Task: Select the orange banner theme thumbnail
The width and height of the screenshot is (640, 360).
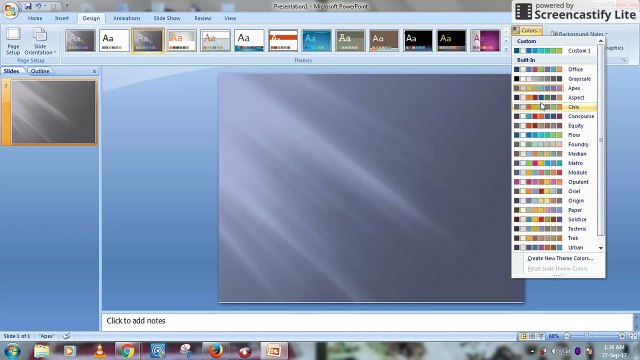Action: 283,40
